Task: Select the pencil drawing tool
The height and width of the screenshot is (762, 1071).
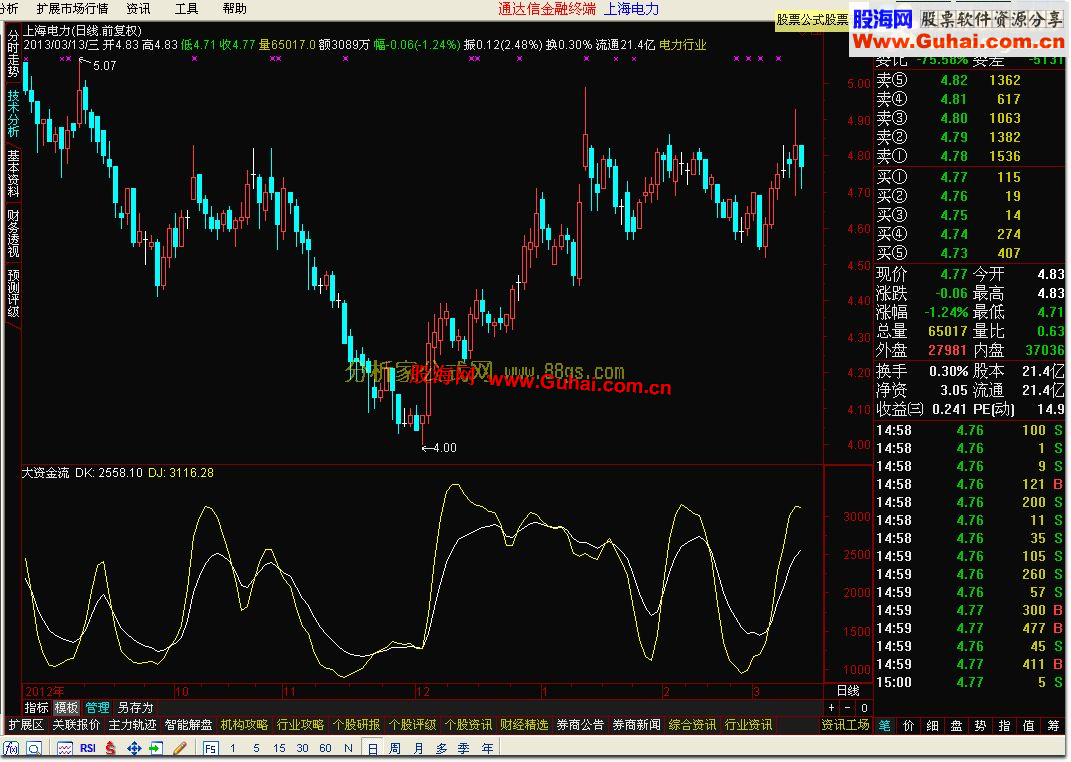Action: [x=180, y=748]
